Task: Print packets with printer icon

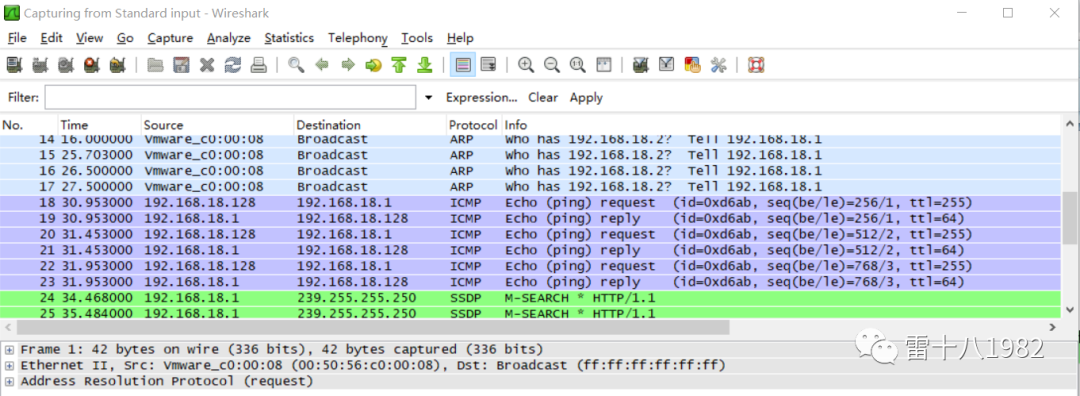Action: coord(258,65)
